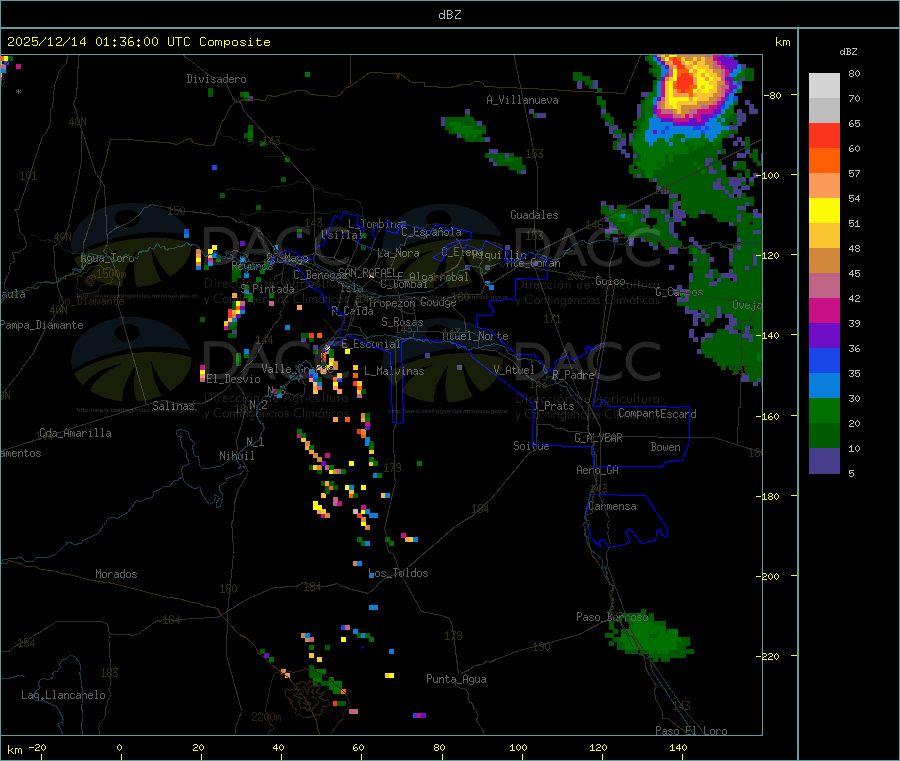The image size is (900, 761).
Task: Click the 80 dBZ white legend swatch
Action: [824, 85]
